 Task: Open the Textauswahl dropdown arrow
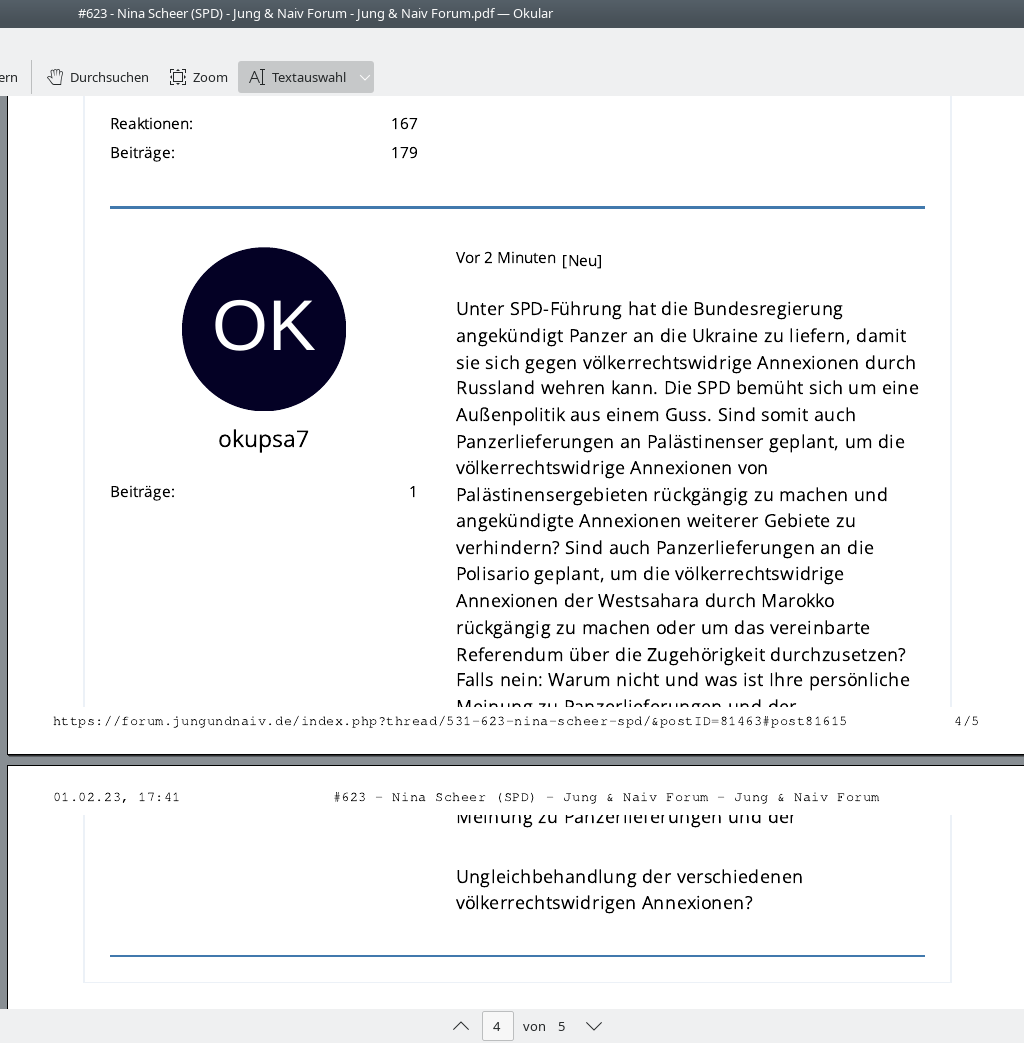(x=365, y=77)
